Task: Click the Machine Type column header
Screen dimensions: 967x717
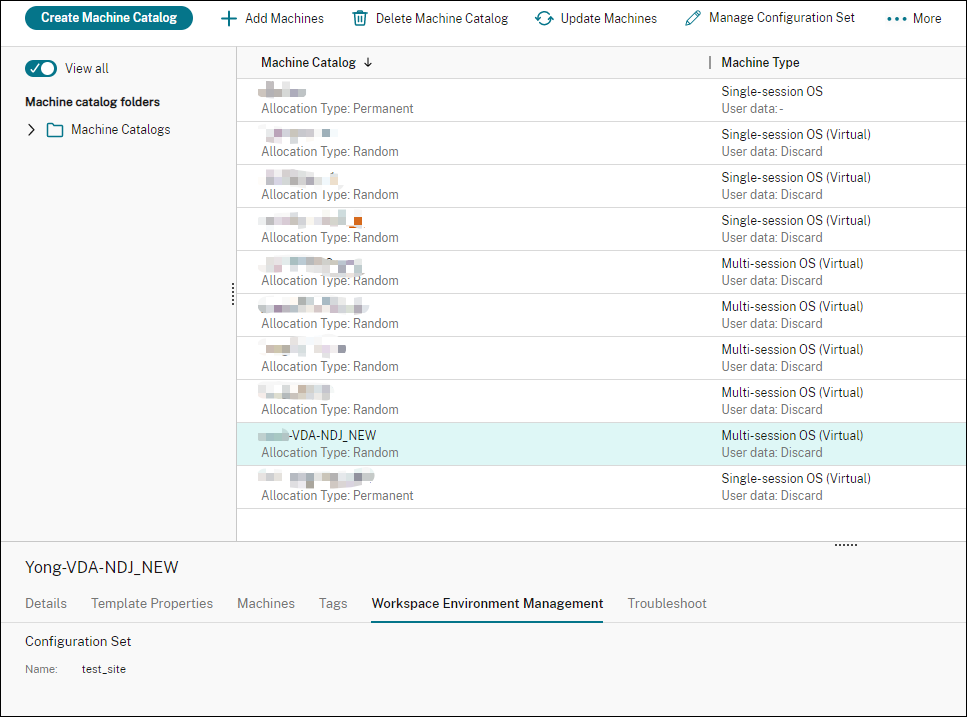Action: click(760, 62)
